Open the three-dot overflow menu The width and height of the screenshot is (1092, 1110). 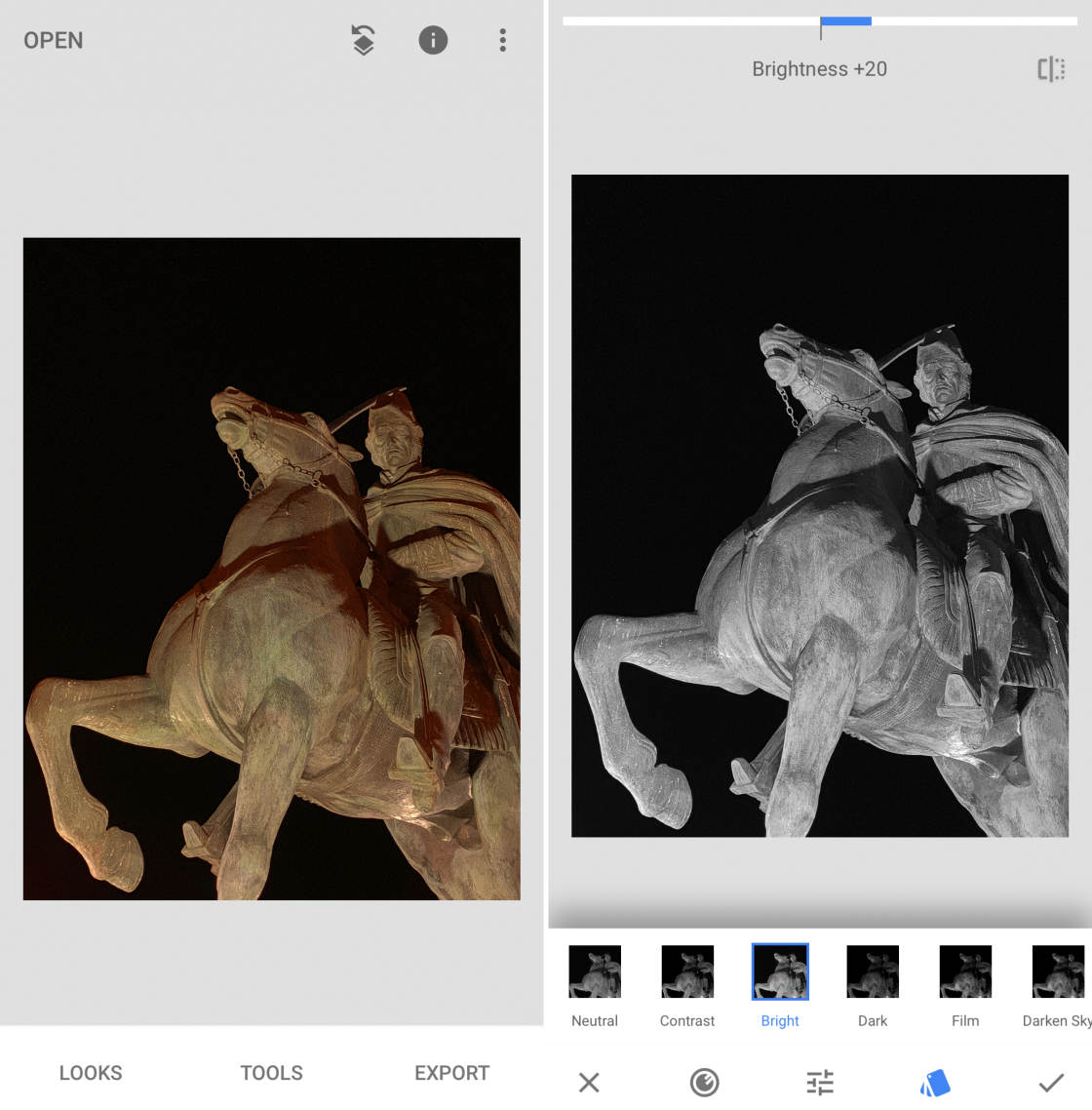[502, 40]
